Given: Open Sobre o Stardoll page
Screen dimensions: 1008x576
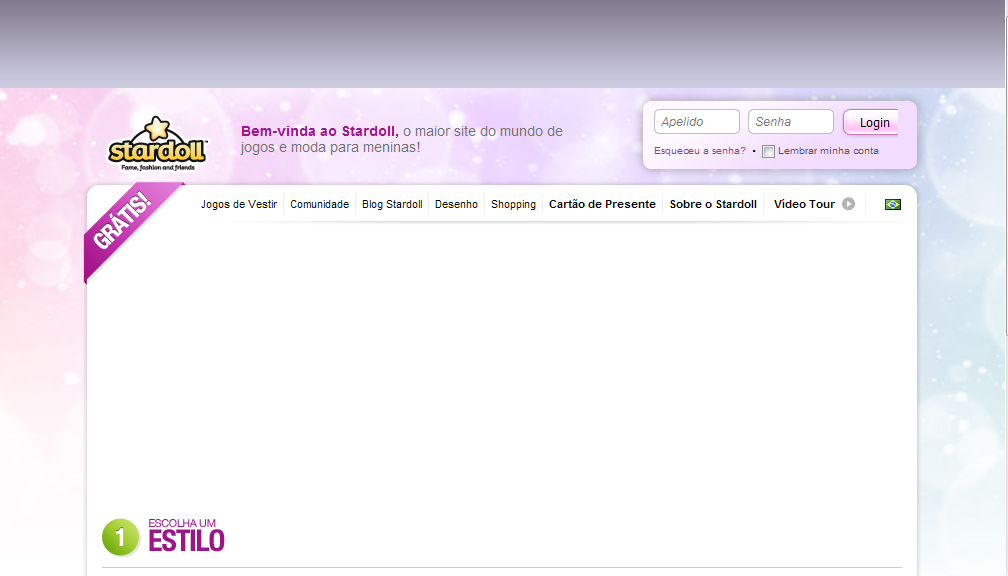Looking at the screenshot, I should tap(713, 204).
